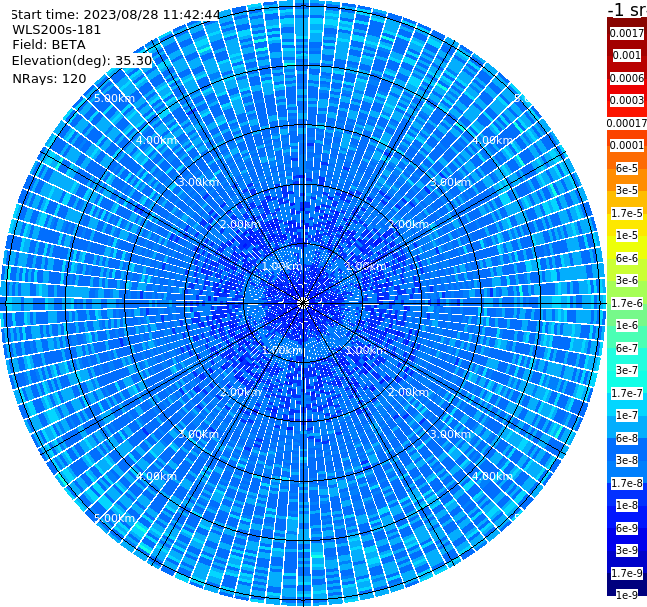
Task: Click the 3e-6 colorbar value
Action: tap(627, 280)
